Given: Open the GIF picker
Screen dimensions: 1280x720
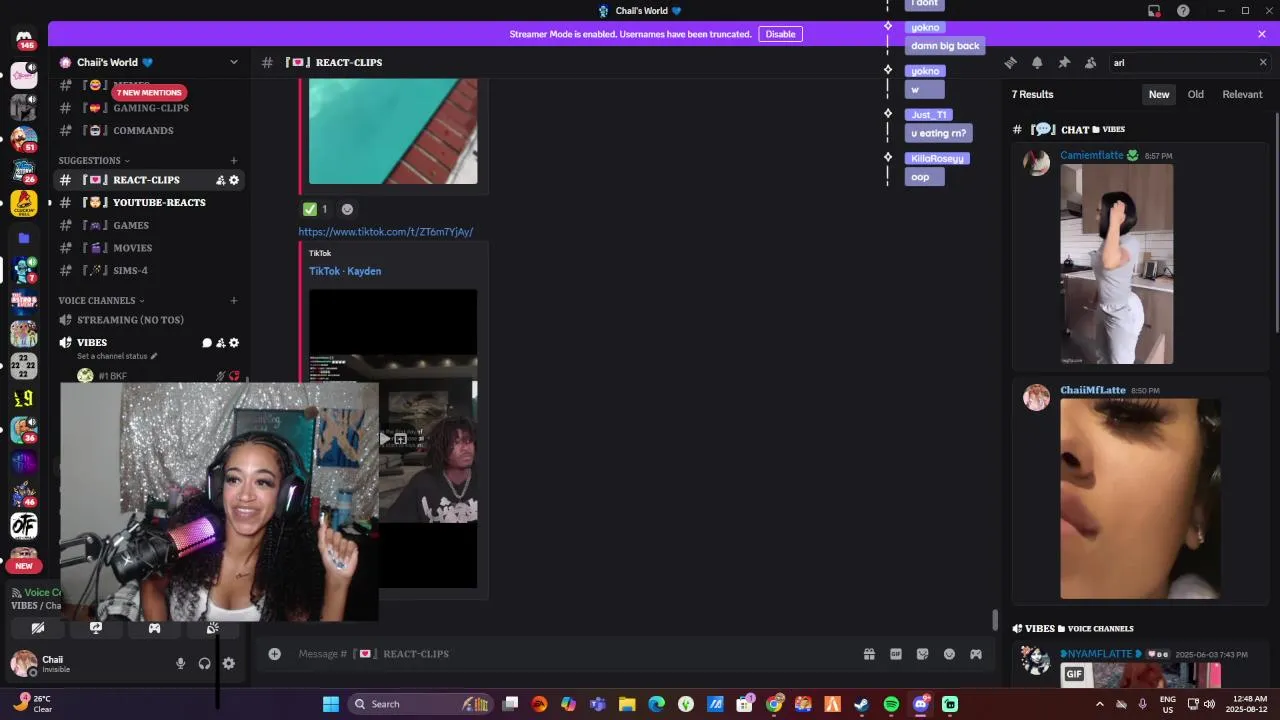Looking at the screenshot, I should [x=896, y=654].
